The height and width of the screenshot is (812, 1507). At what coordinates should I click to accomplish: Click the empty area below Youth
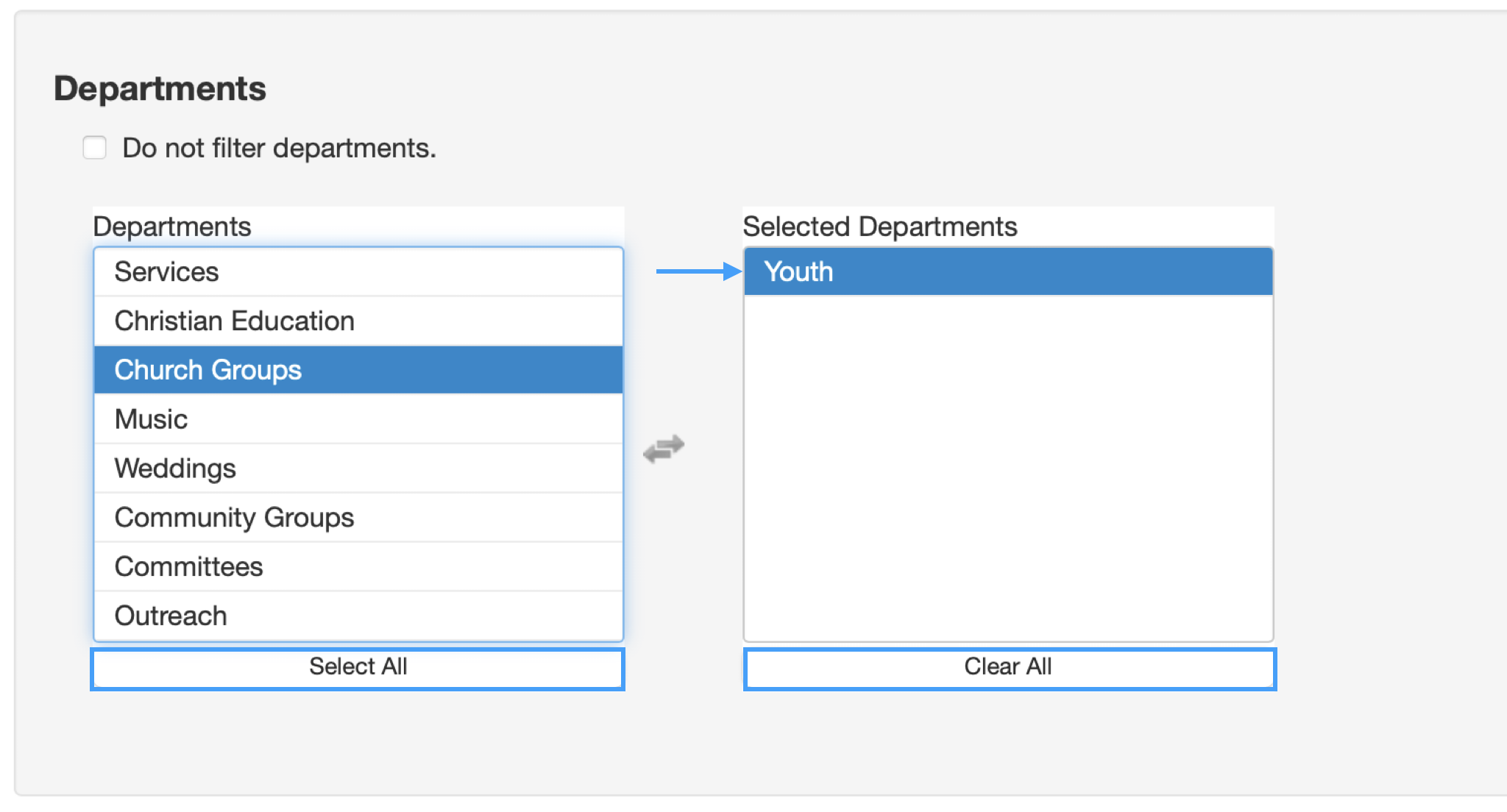[1008, 456]
